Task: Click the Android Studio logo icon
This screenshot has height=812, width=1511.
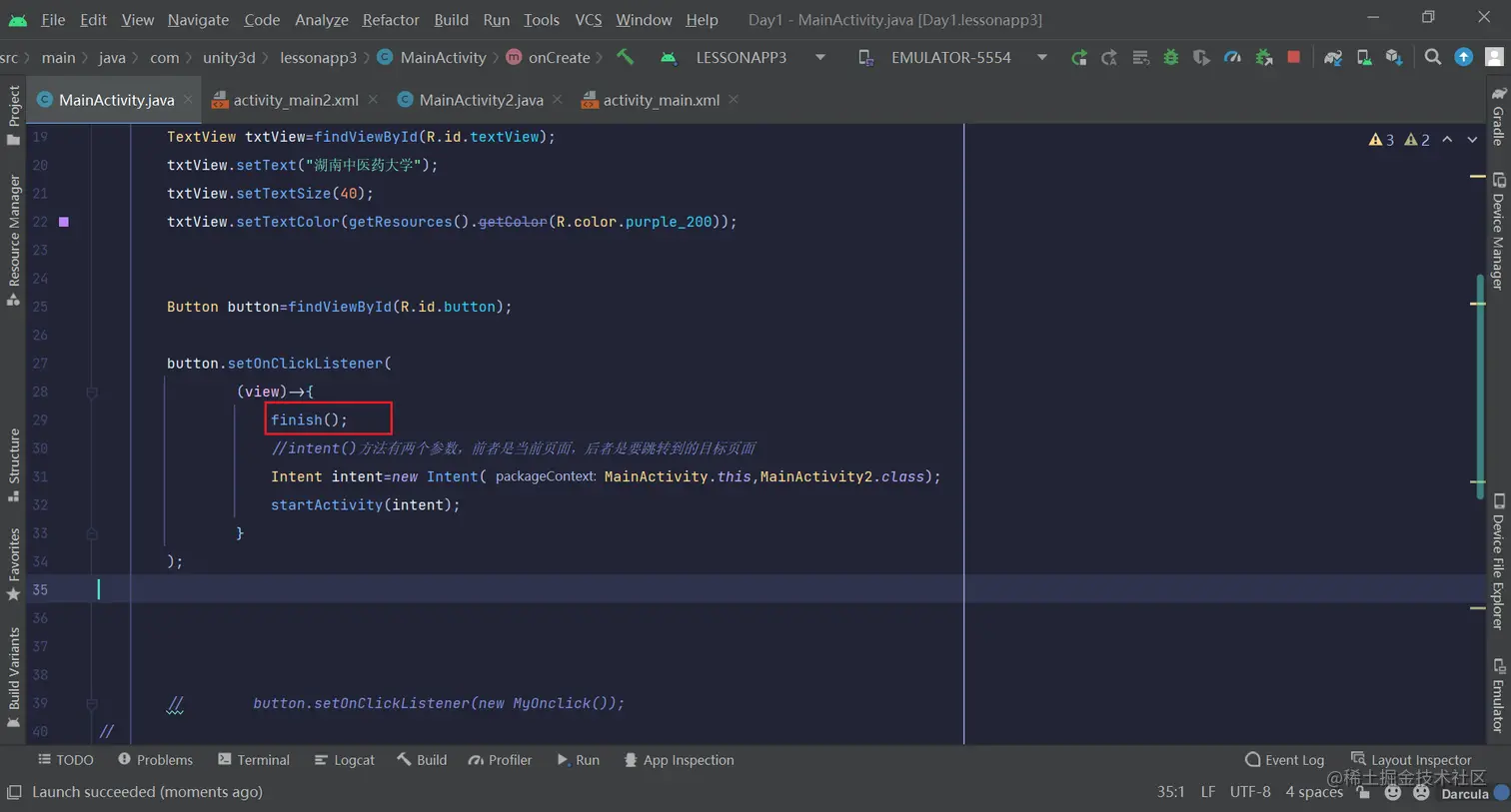Action: tap(18, 20)
